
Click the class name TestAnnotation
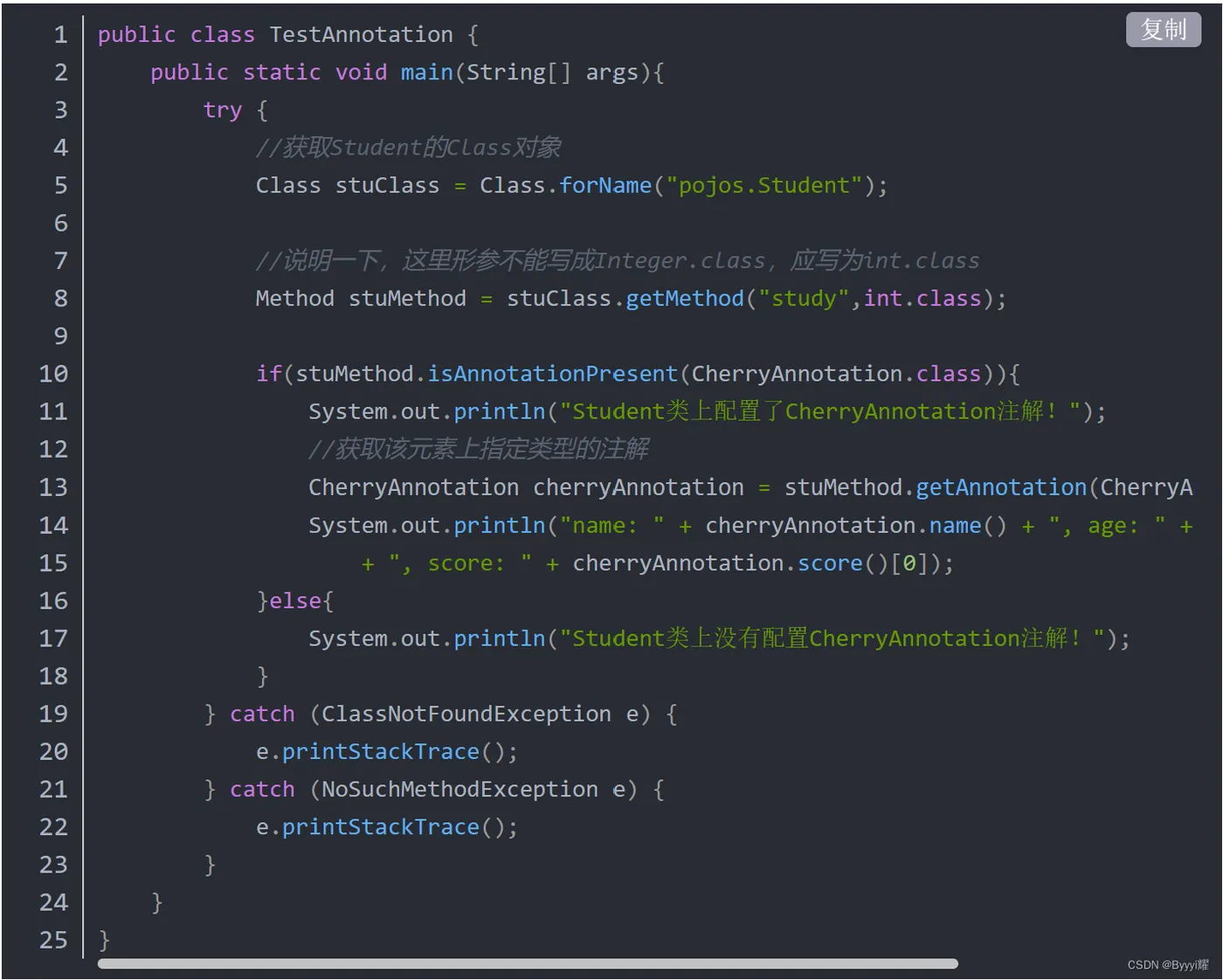pos(361,35)
